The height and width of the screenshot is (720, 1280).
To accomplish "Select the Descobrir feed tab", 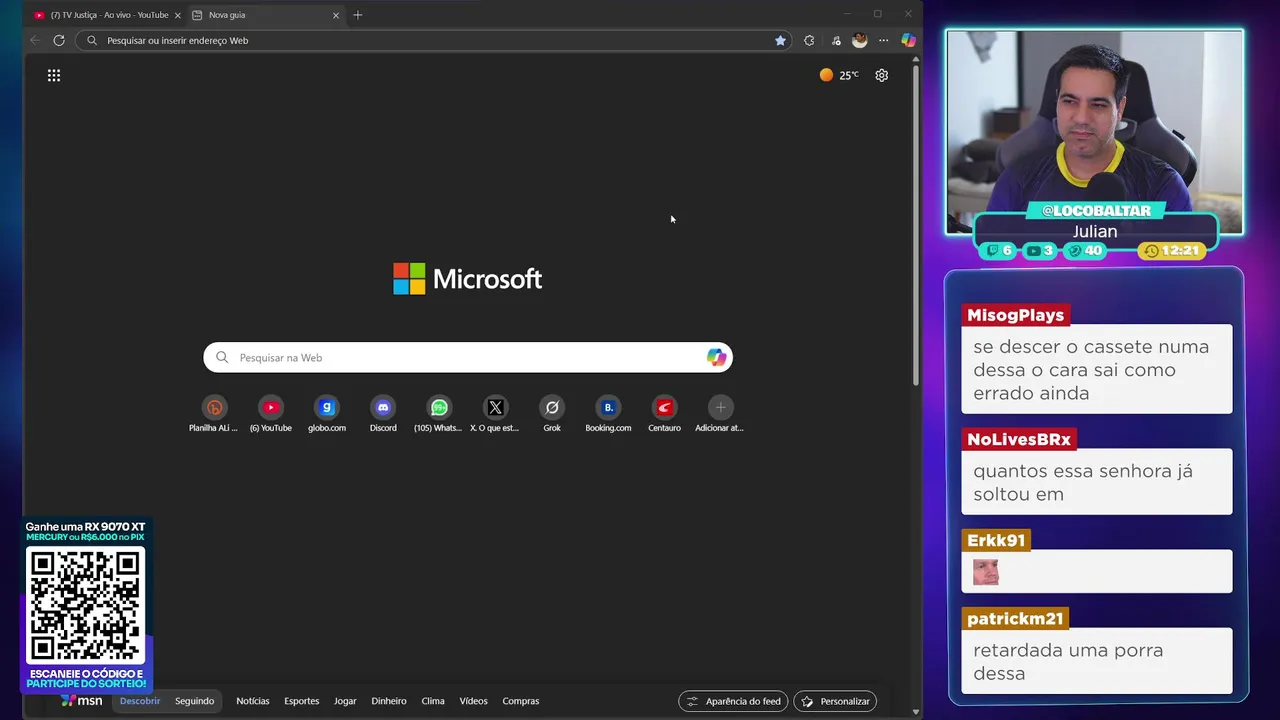I will [140, 701].
